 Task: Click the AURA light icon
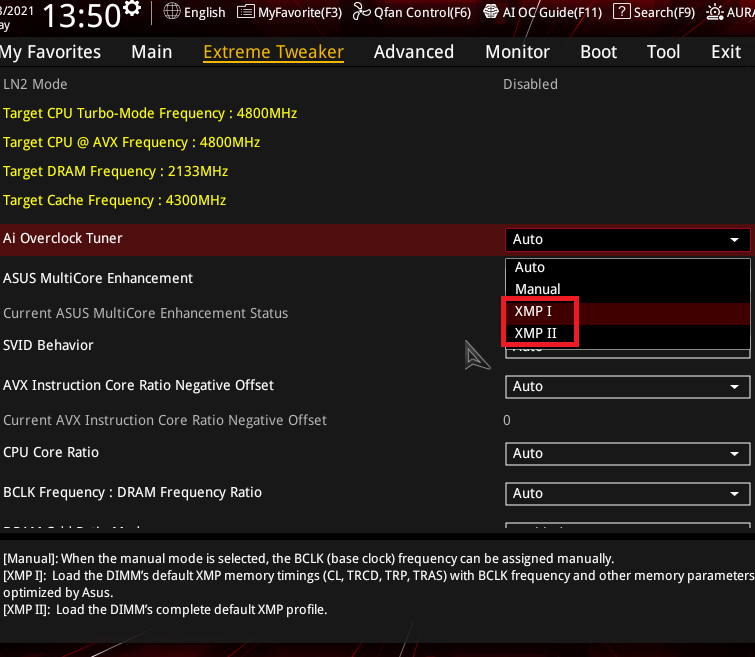pos(715,12)
